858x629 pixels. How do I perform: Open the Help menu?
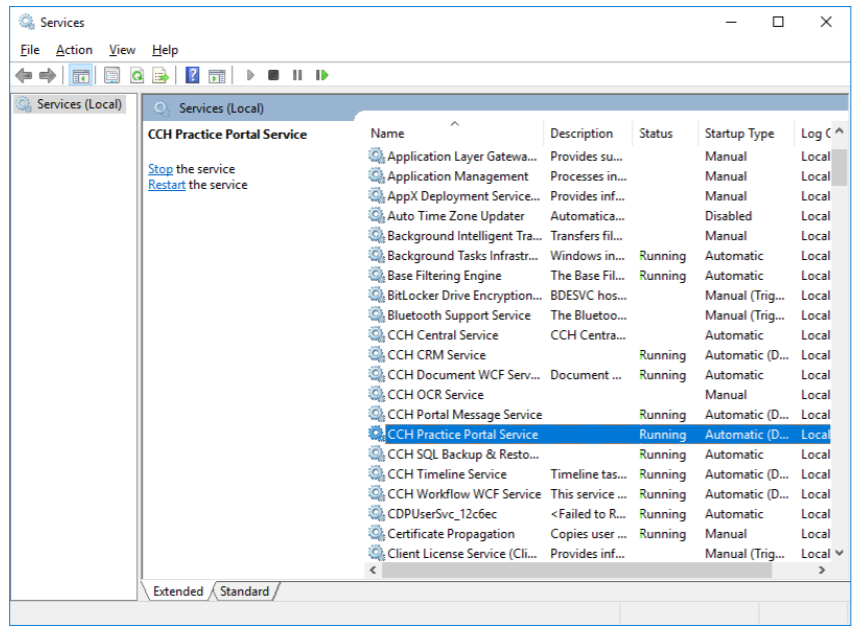tap(165, 50)
